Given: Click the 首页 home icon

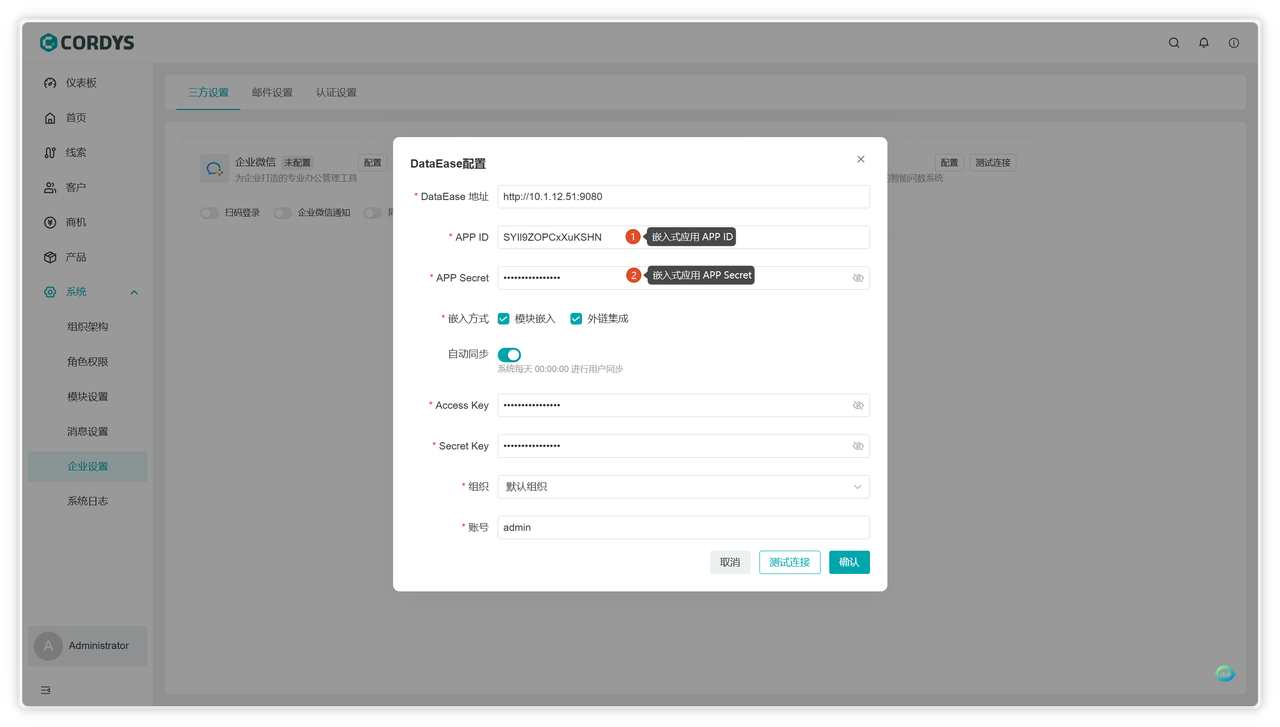Looking at the screenshot, I should [x=50, y=118].
